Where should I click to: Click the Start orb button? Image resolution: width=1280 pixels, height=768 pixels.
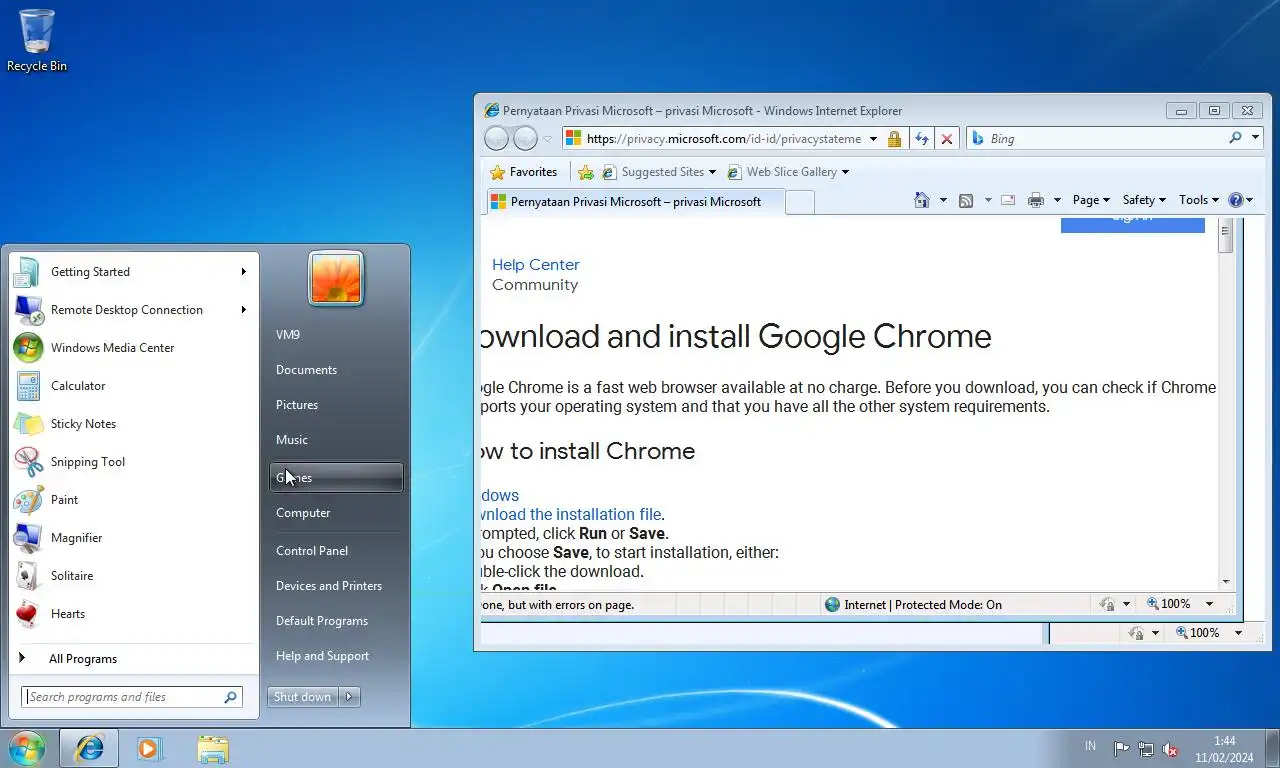(26, 748)
